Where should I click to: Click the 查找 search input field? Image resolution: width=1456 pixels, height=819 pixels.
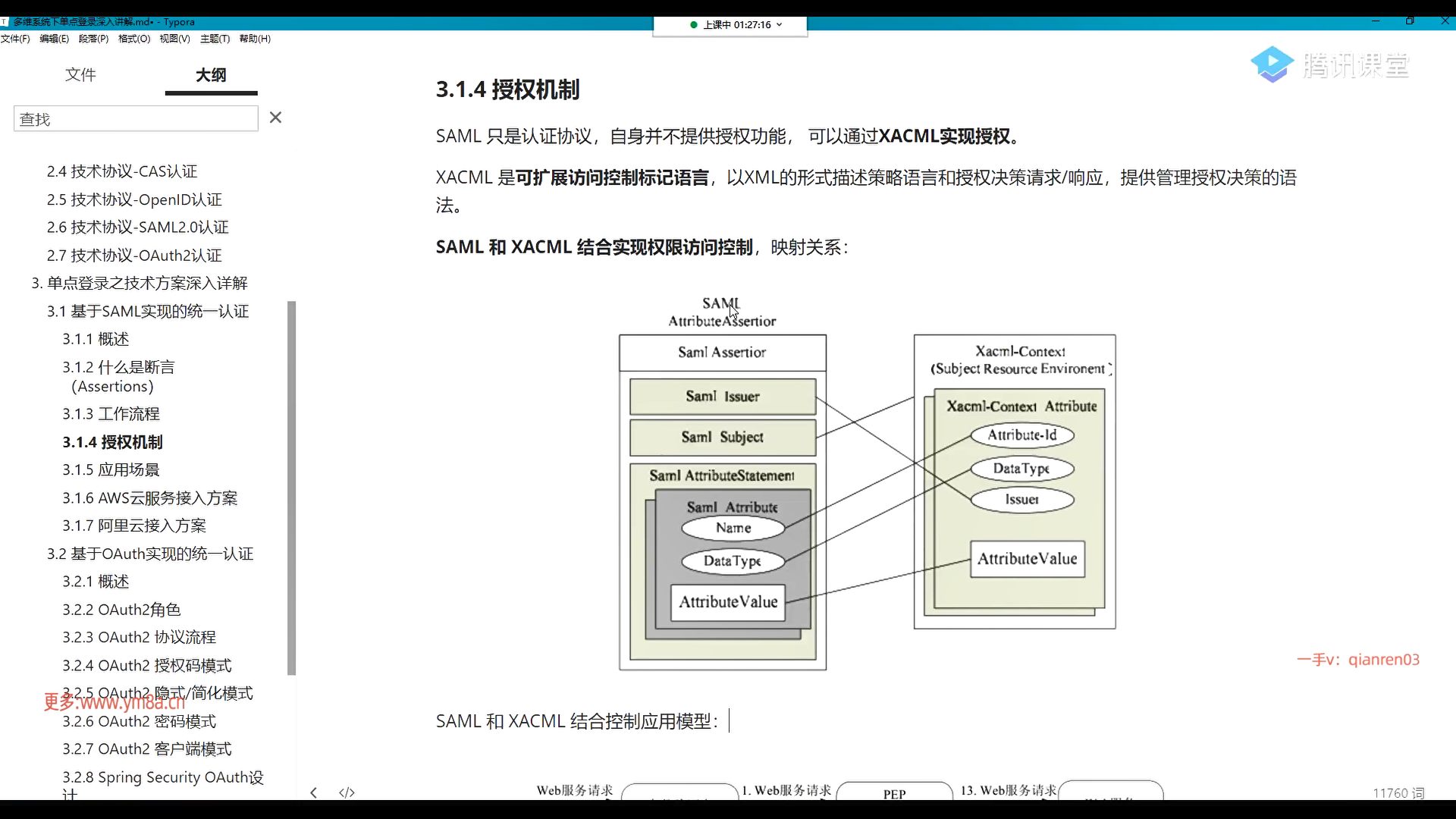(136, 119)
